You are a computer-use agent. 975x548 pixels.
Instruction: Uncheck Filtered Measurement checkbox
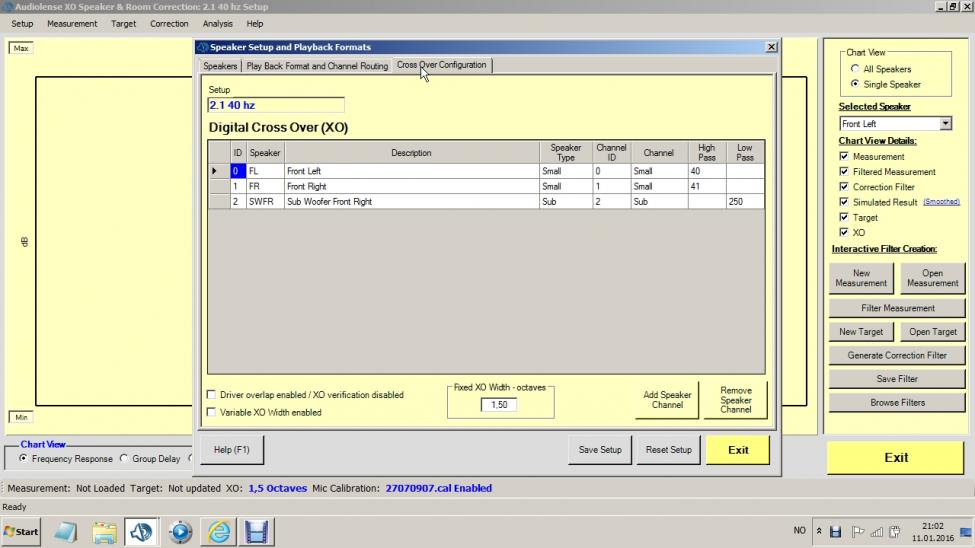(844, 171)
